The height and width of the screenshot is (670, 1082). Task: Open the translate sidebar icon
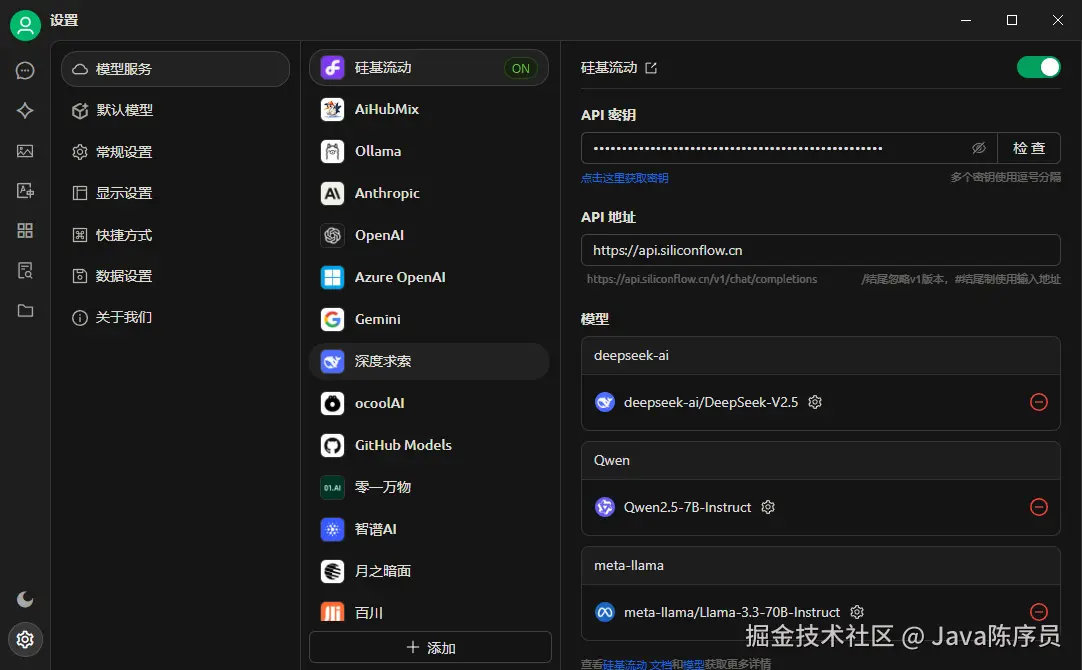pos(25,190)
